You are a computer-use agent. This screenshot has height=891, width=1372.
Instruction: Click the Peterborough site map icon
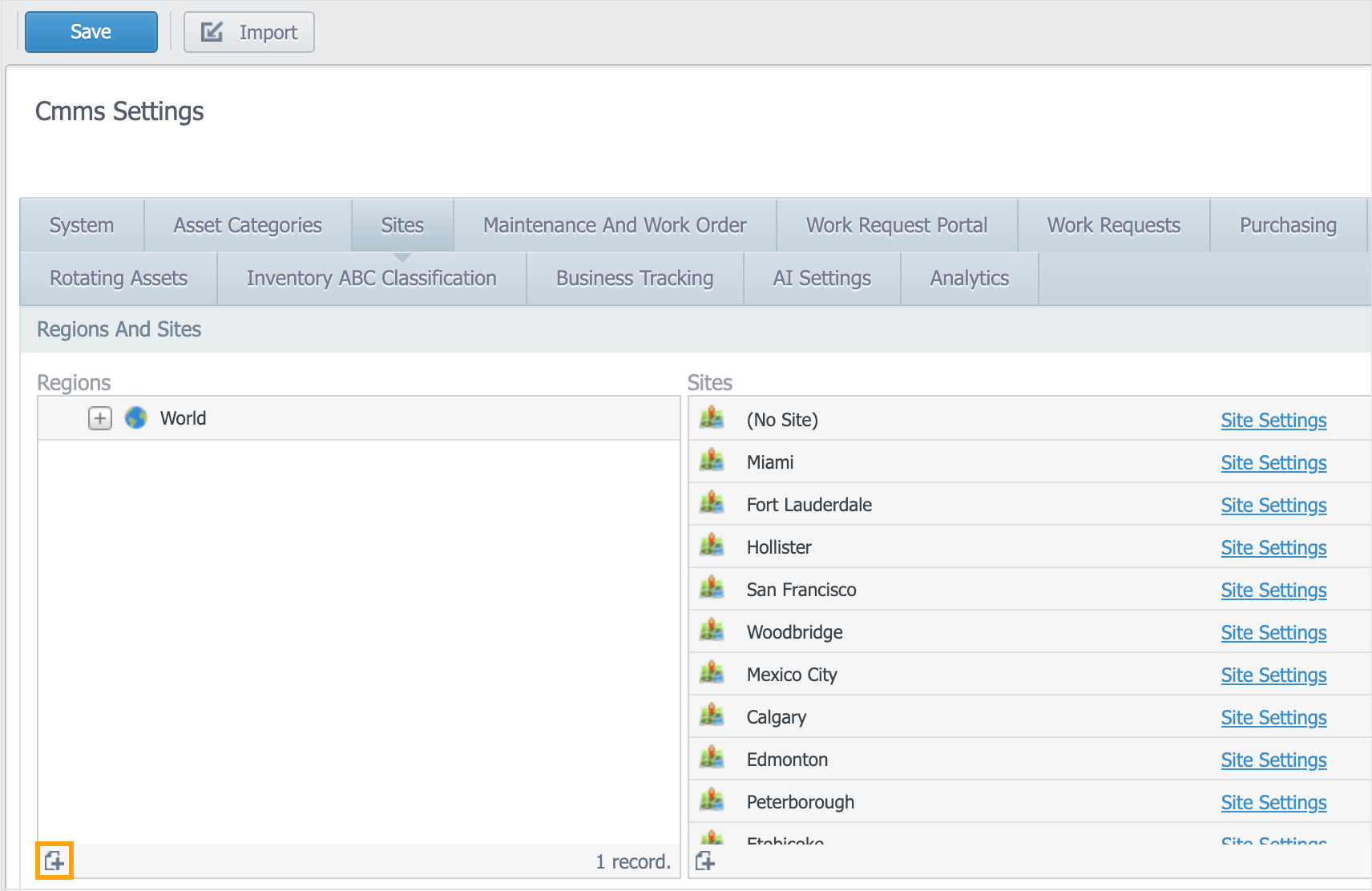coord(712,801)
